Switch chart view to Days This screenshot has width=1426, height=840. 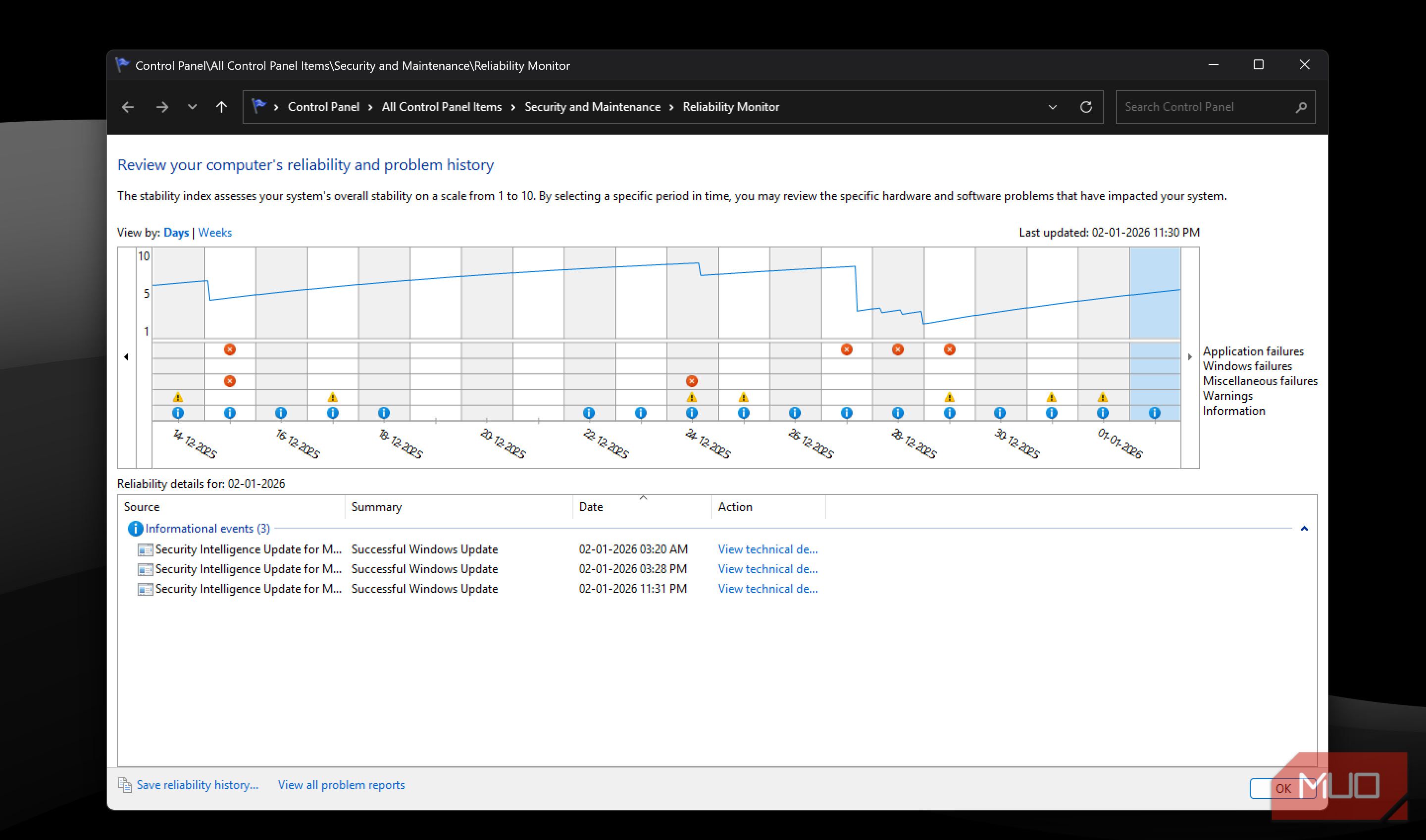click(176, 233)
